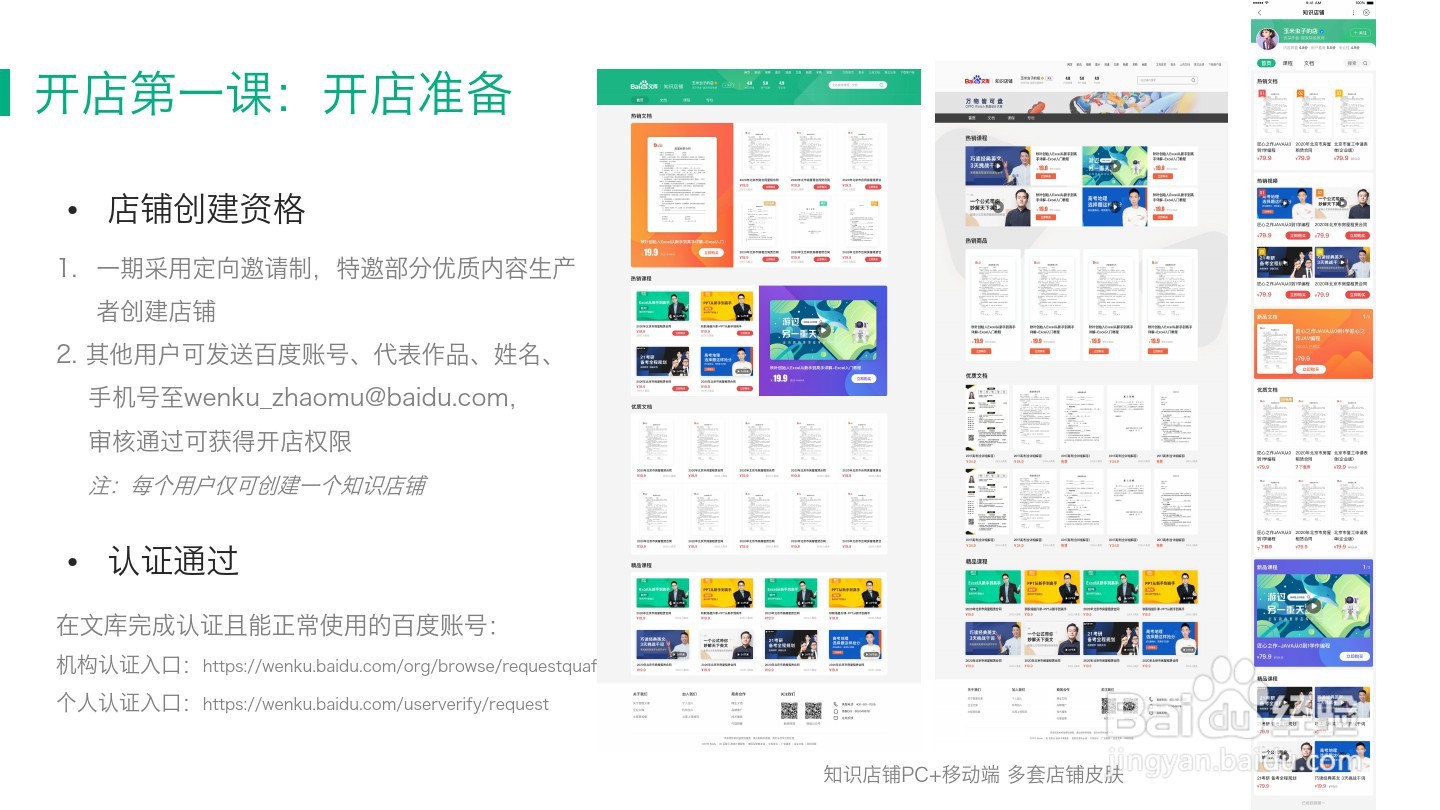
Task: Click the 开店第一课：开店准备 slide title
Action: point(273,95)
